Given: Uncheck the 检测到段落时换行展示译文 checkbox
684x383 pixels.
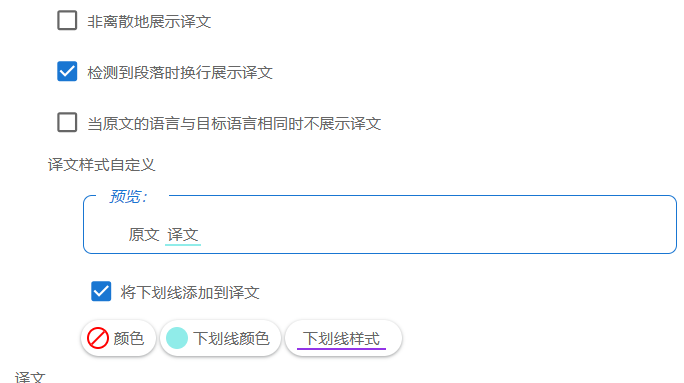Looking at the screenshot, I should (67, 72).
